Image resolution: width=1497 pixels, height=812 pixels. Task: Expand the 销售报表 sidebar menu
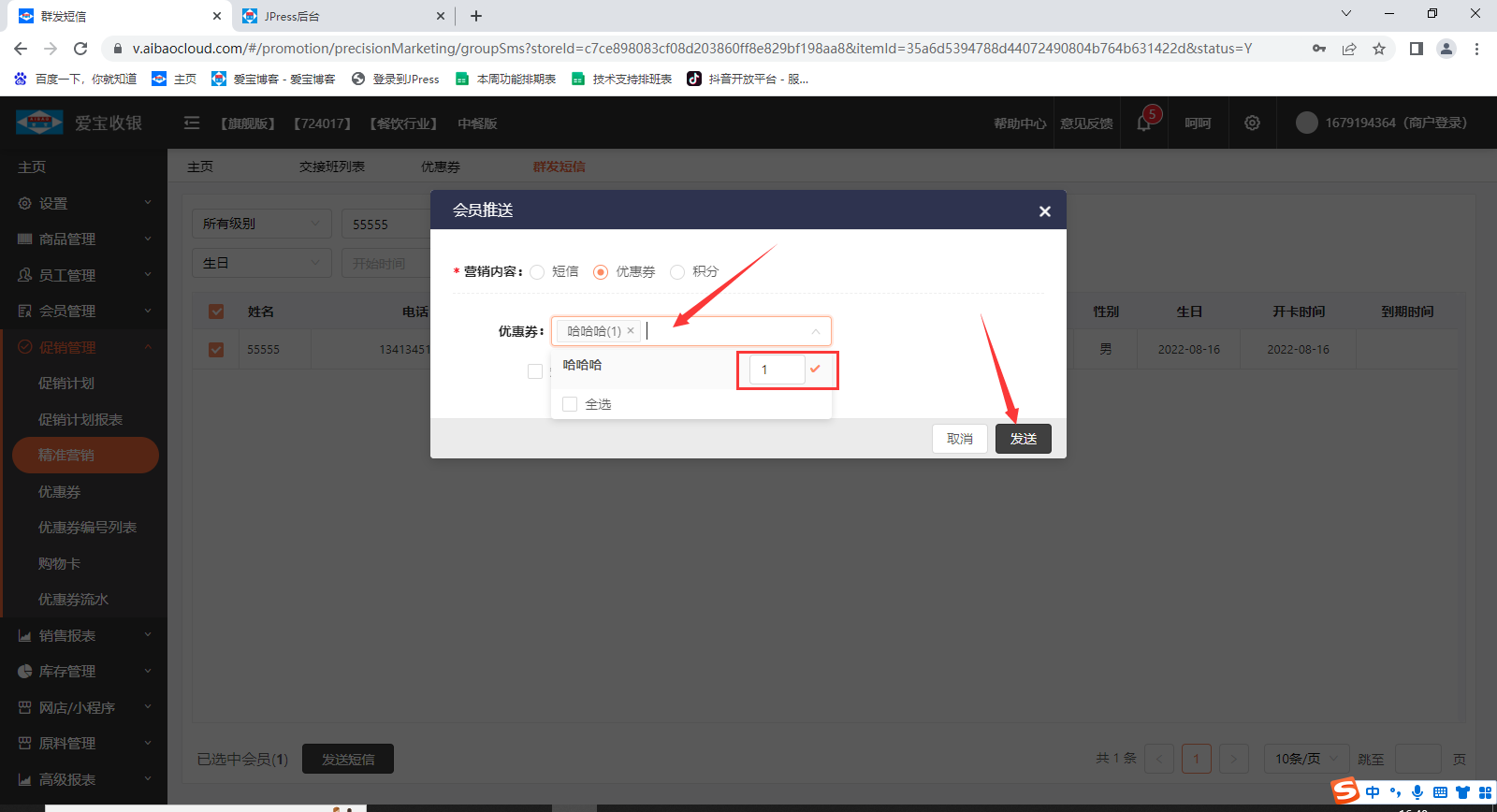click(x=83, y=635)
